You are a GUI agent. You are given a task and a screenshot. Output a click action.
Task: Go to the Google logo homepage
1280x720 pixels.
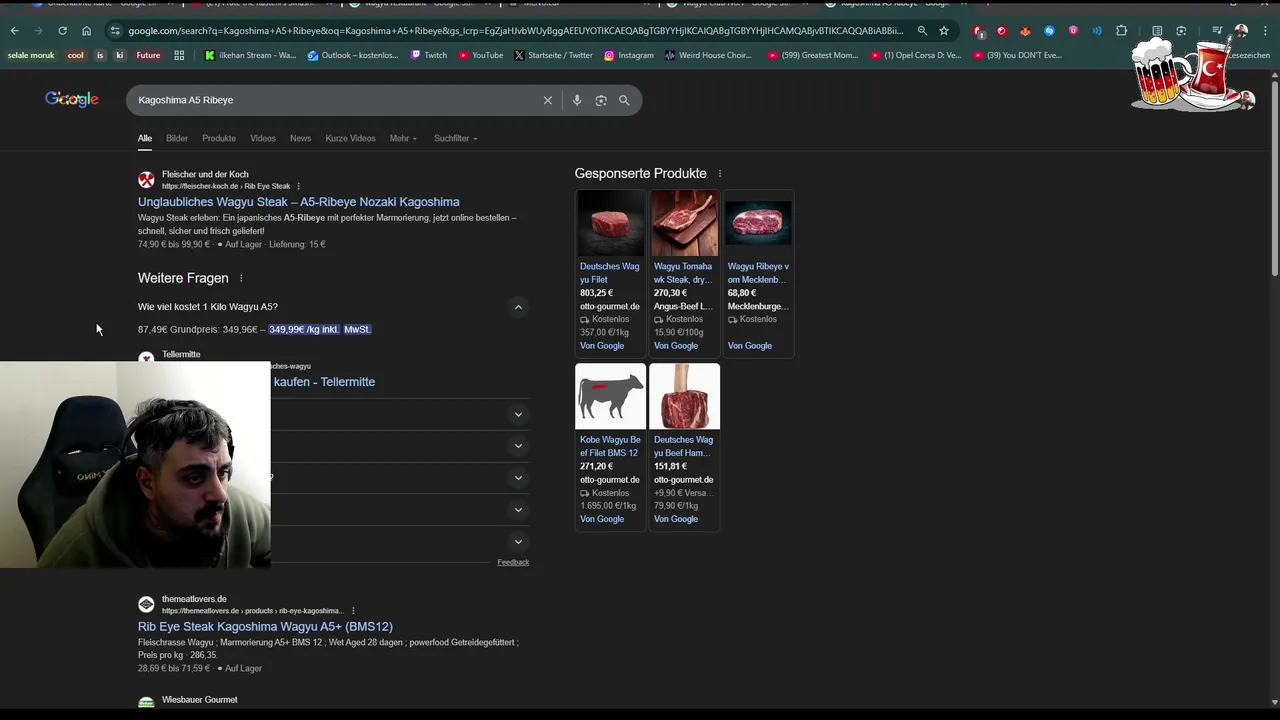72,99
